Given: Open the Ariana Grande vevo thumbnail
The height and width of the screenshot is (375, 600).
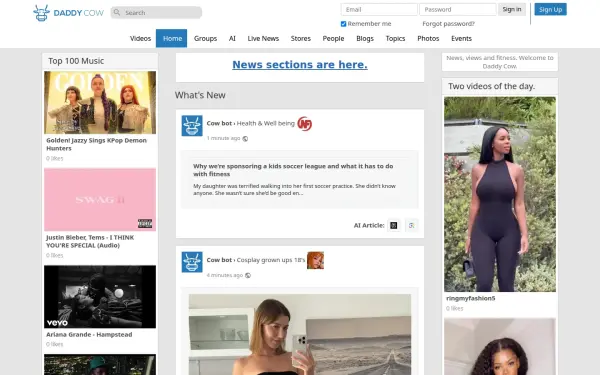Looking at the screenshot, I should pyautogui.click(x=100, y=297).
